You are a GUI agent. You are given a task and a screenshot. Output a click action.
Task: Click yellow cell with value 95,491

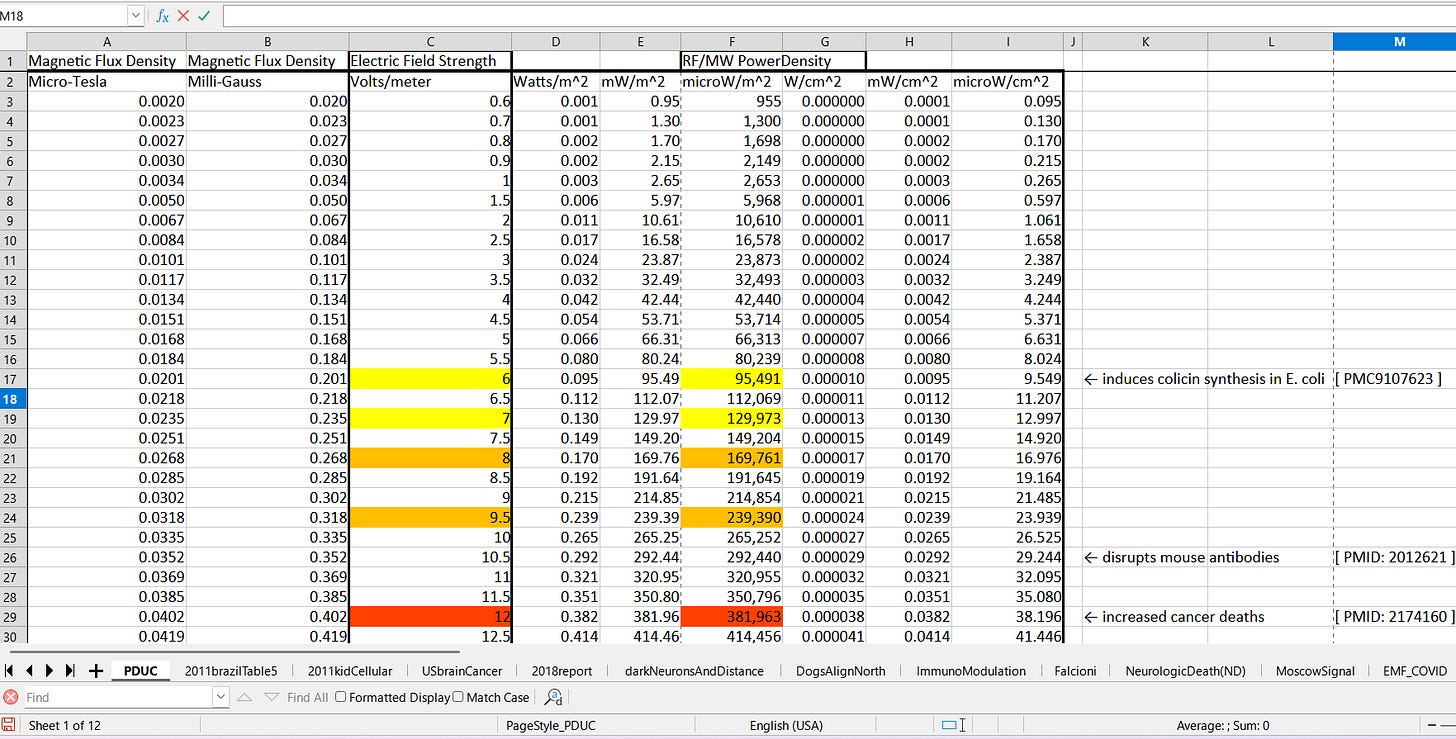[x=732, y=378]
